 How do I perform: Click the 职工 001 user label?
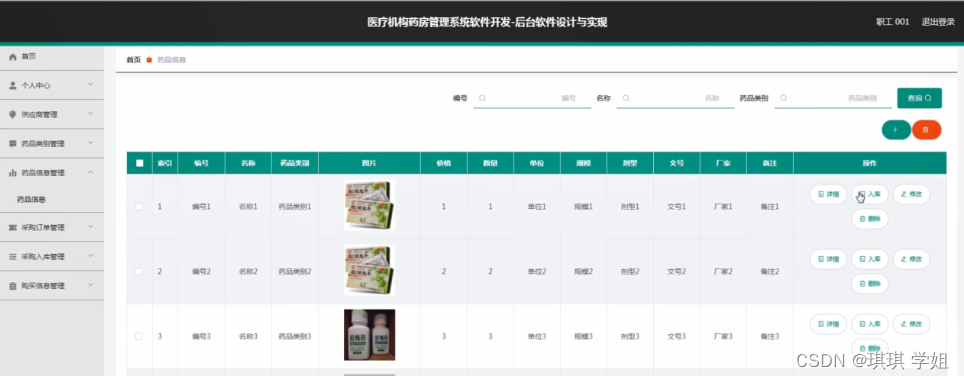pyautogui.click(x=892, y=22)
